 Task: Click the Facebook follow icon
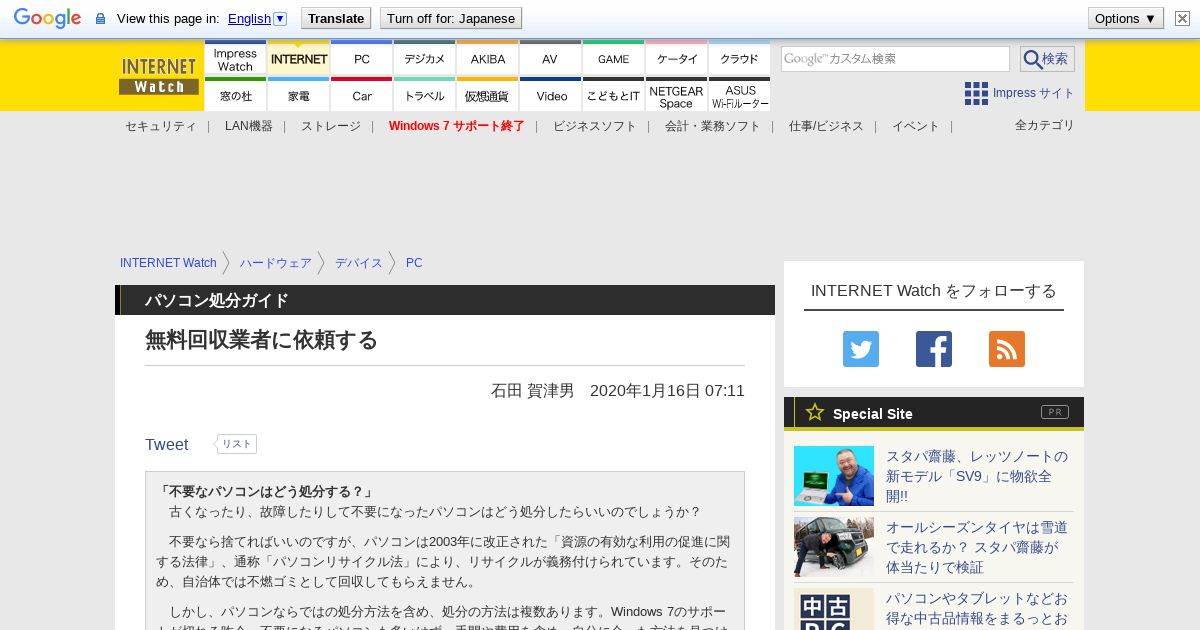click(x=934, y=349)
